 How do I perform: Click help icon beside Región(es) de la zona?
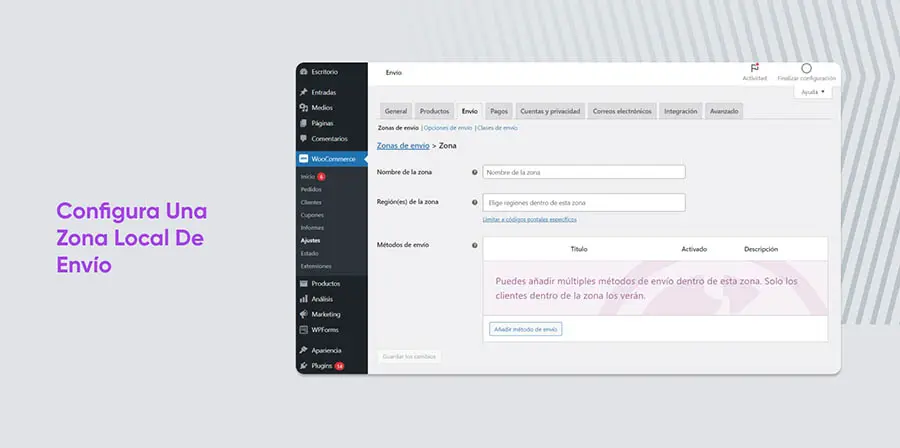(x=475, y=202)
